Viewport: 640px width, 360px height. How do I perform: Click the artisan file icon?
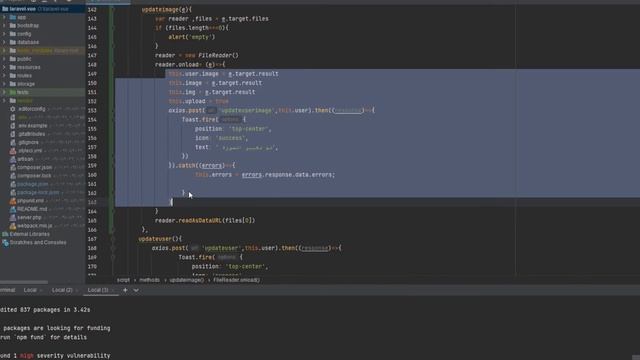[x=13, y=159]
